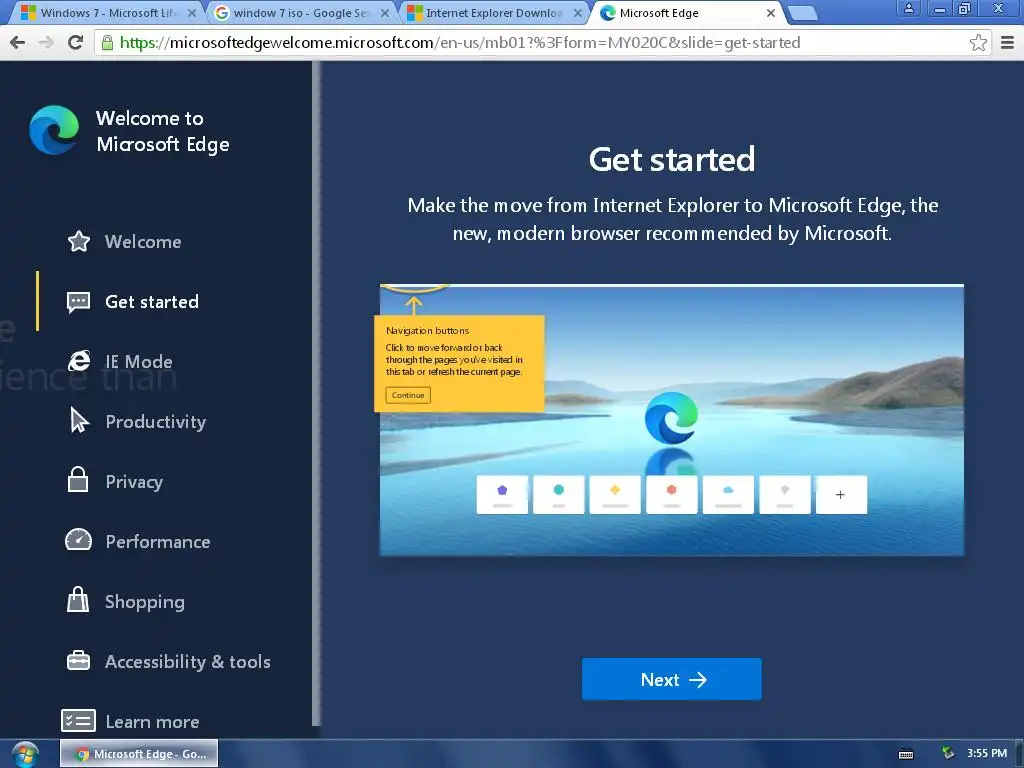The image size is (1024, 768).
Task: Click the red hexagon tile in preview
Action: 671,495
